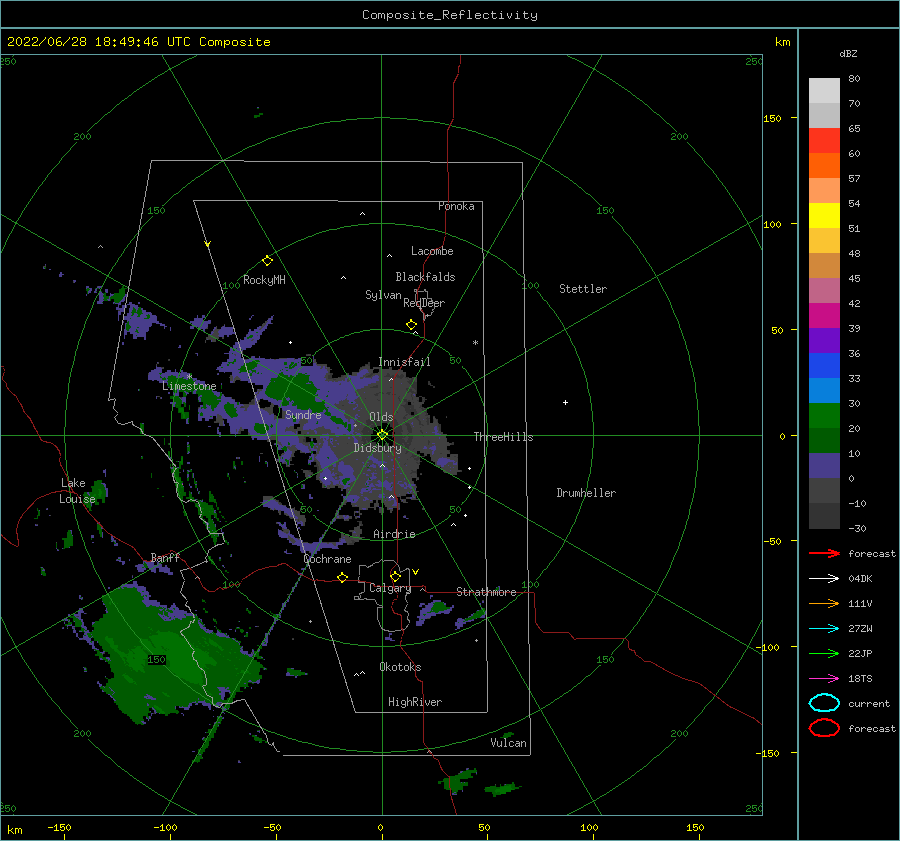The image size is (900, 841).
Task: Choose the green 22JP arrow legend icon
Action: tap(824, 653)
